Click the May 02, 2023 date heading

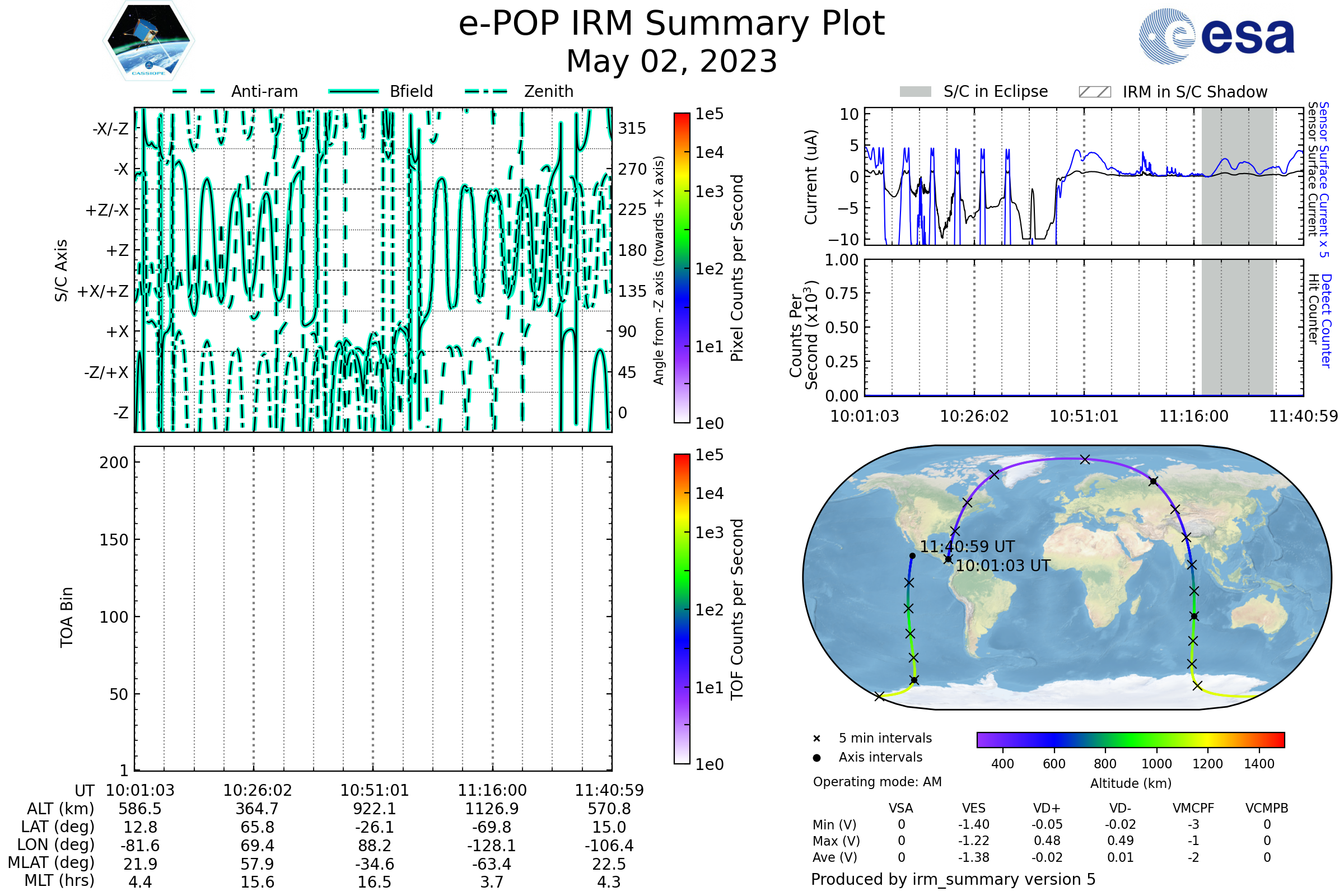point(671,61)
